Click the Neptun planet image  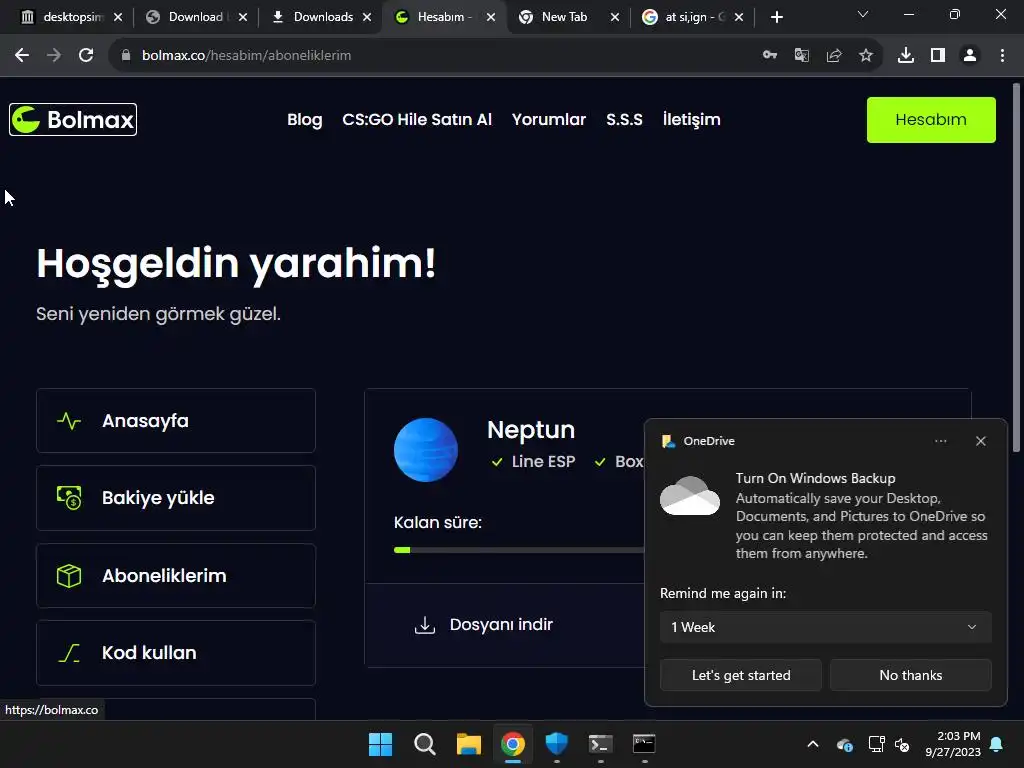point(426,450)
